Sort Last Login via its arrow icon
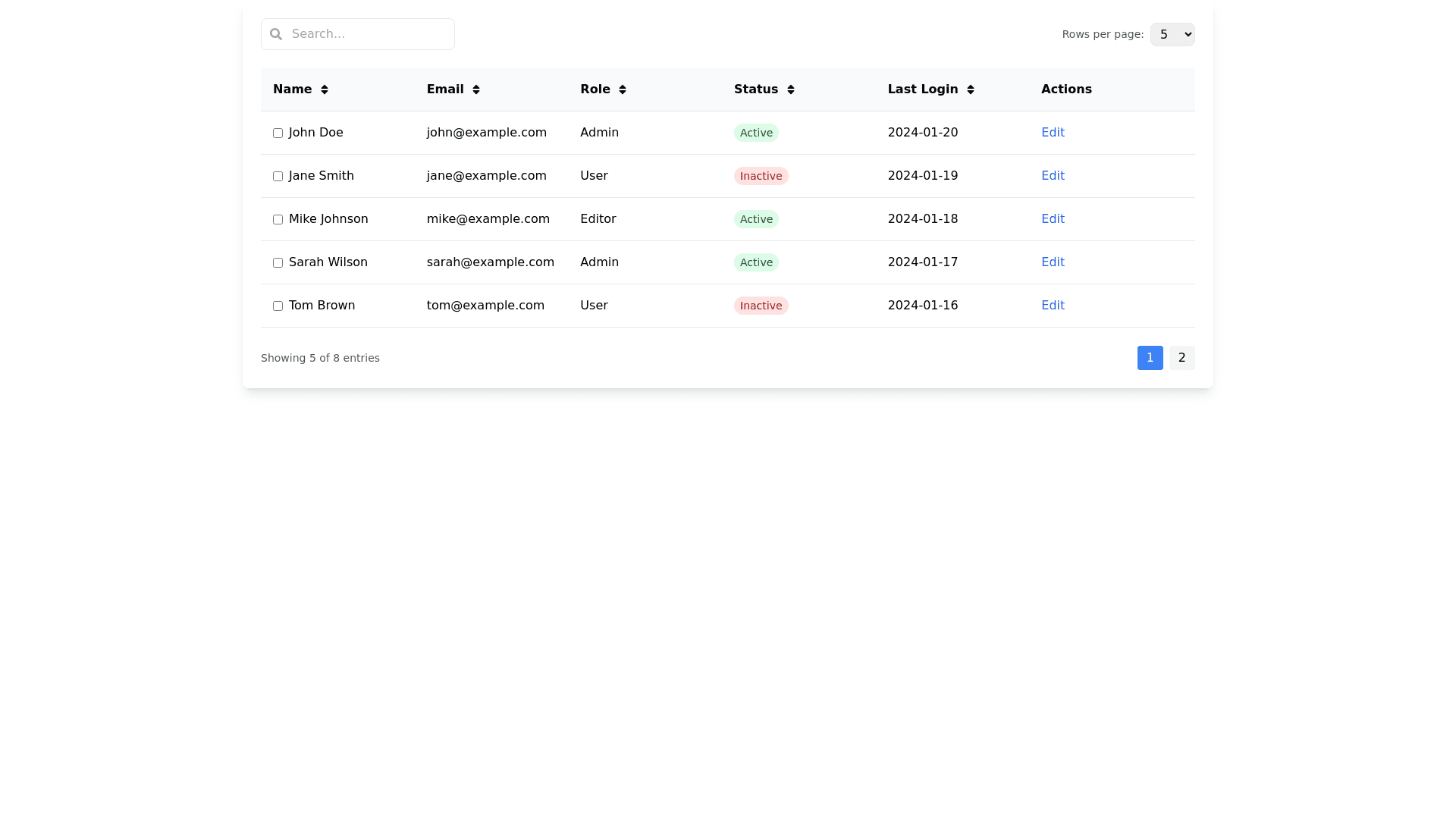1456x819 pixels. point(971,89)
